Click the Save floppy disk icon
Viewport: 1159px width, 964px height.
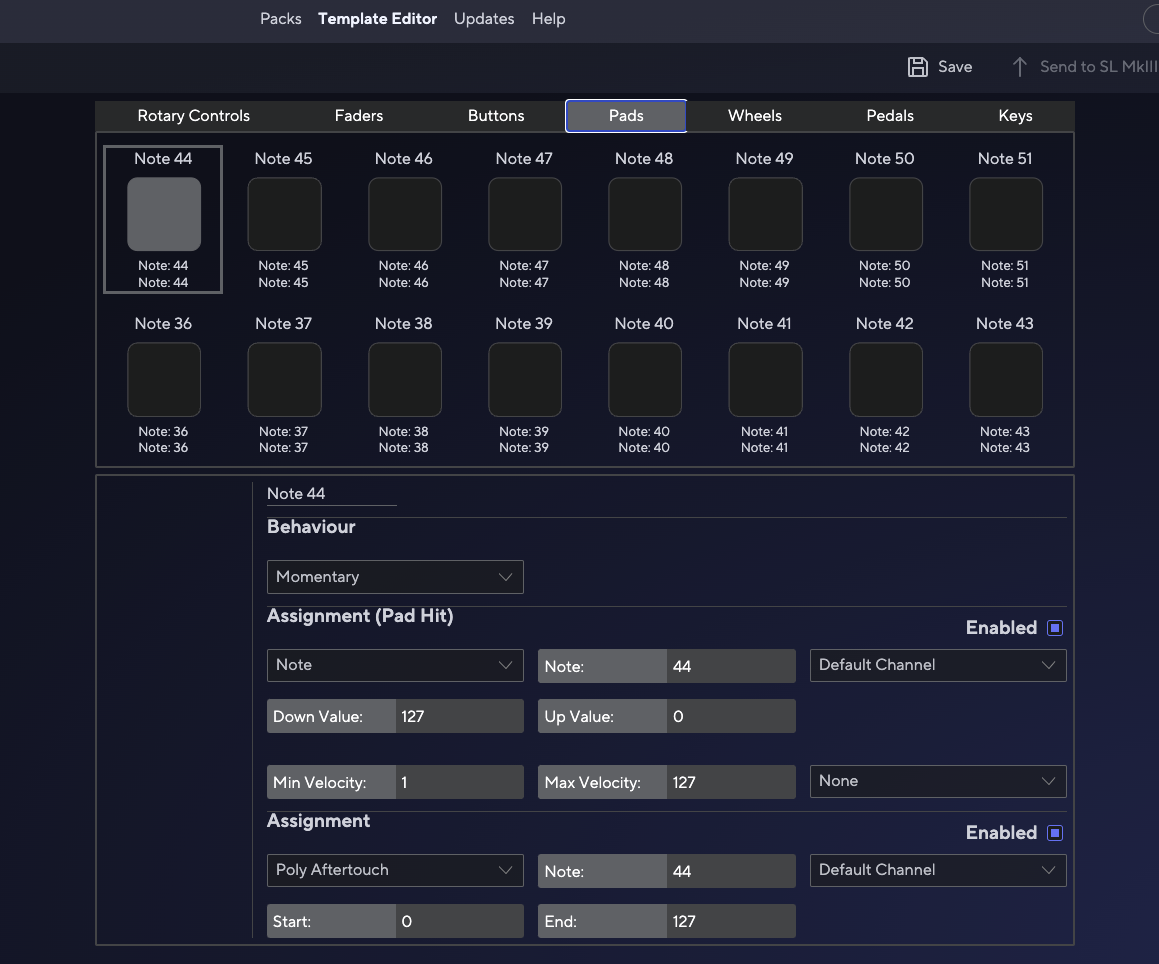pyautogui.click(x=917, y=67)
